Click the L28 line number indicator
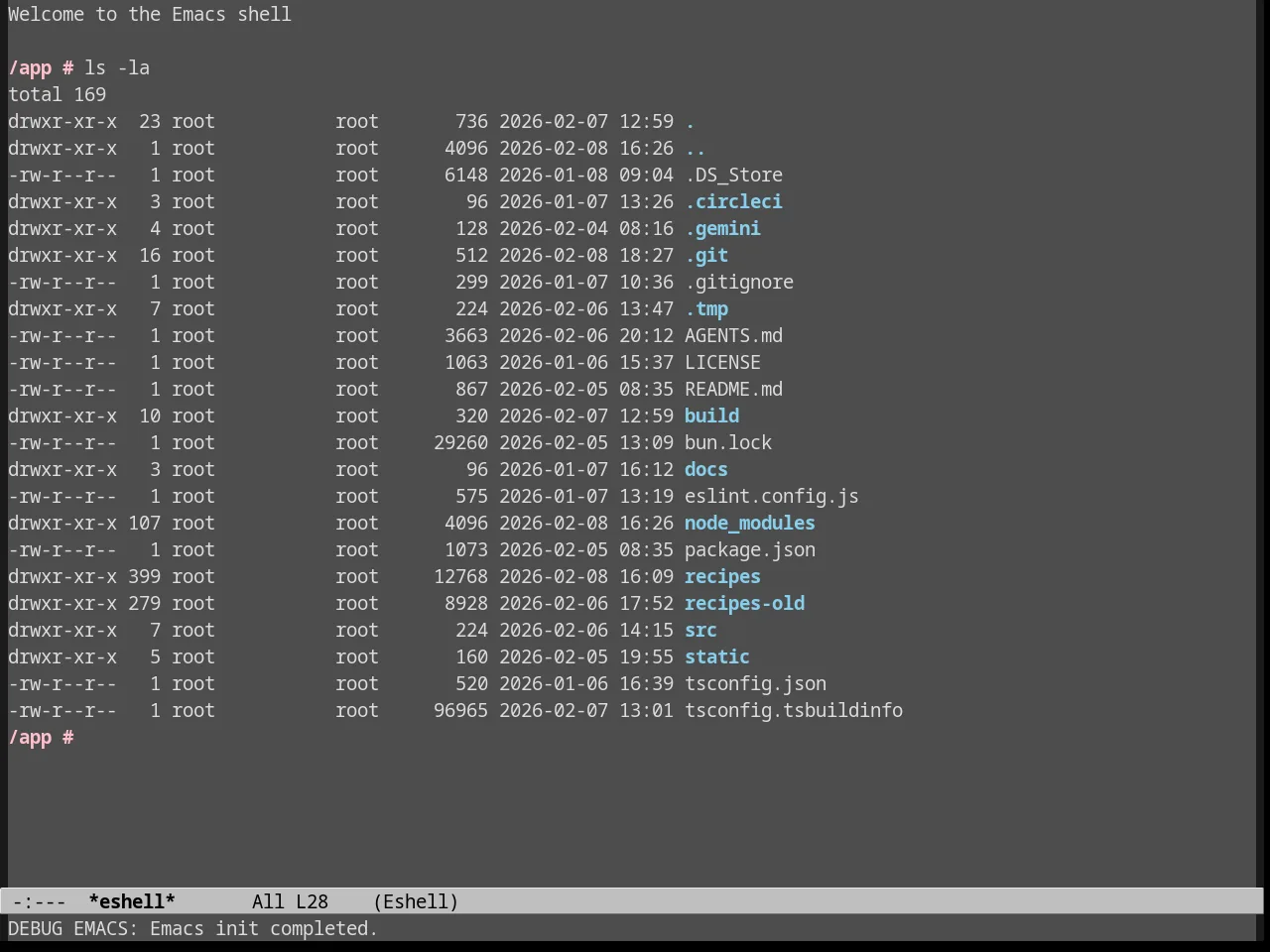This screenshot has width=1270, height=952. coord(312,901)
